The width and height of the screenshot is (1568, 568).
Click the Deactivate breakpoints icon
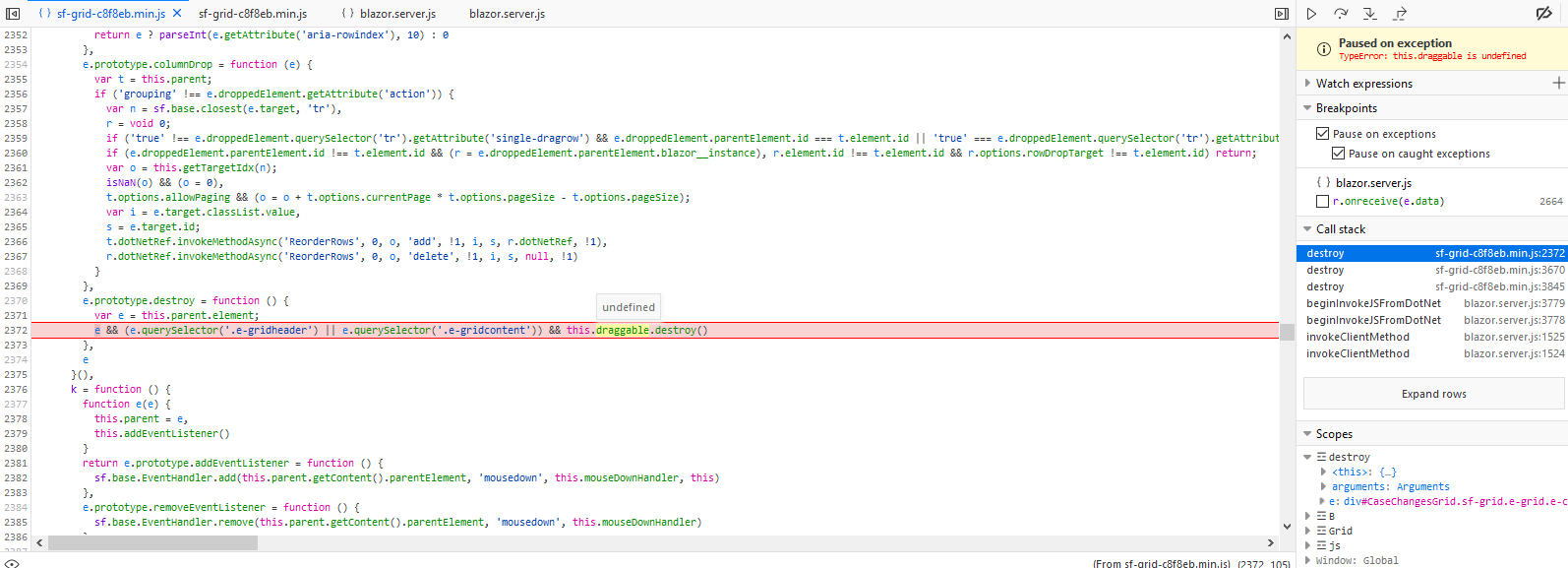pos(1543,14)
